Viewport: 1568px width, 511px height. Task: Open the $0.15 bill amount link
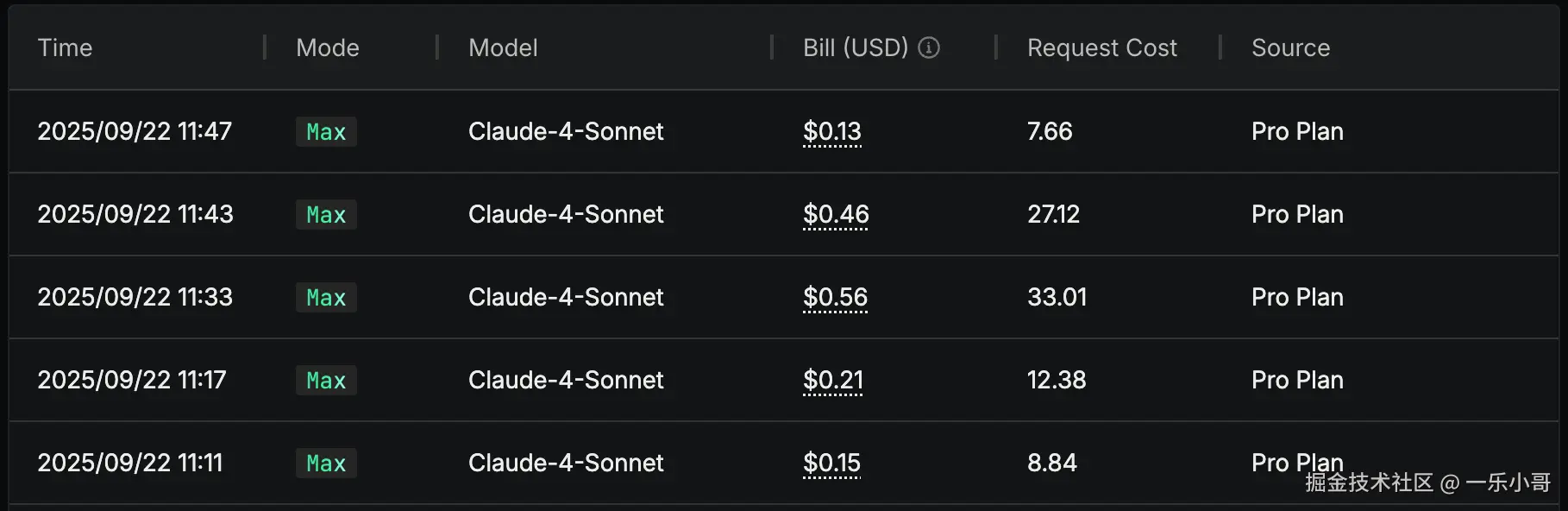pos(831,463)
